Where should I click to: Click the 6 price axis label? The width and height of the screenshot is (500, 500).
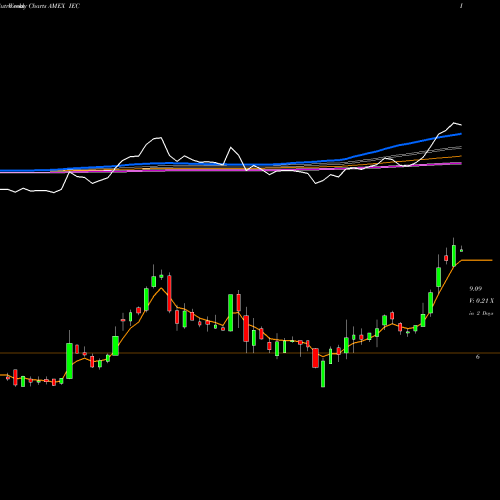pyautogui.click(x=478, y=357)
